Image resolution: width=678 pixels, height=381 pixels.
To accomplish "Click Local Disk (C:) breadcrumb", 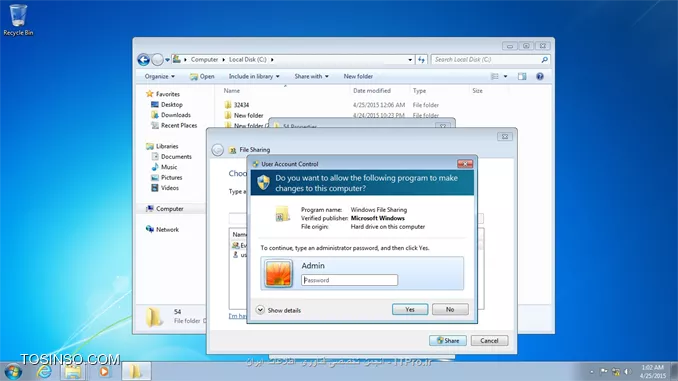I will coord(248,59).
